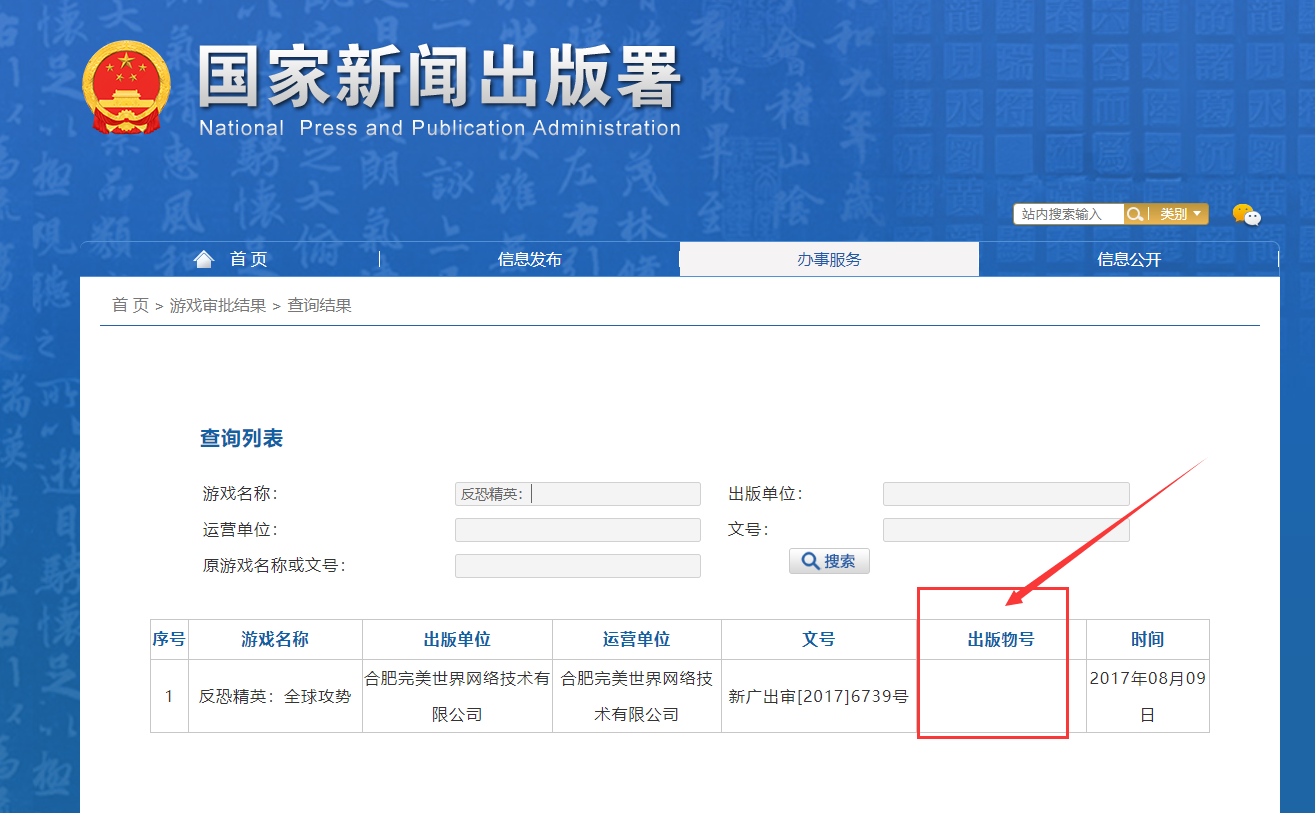The width and height of the screenshot is (1315, 813).
Task: Click the 合肥完美世界网络技术有限公司 publisher cell
Action: pyautogui.click(x=457, y=696)
